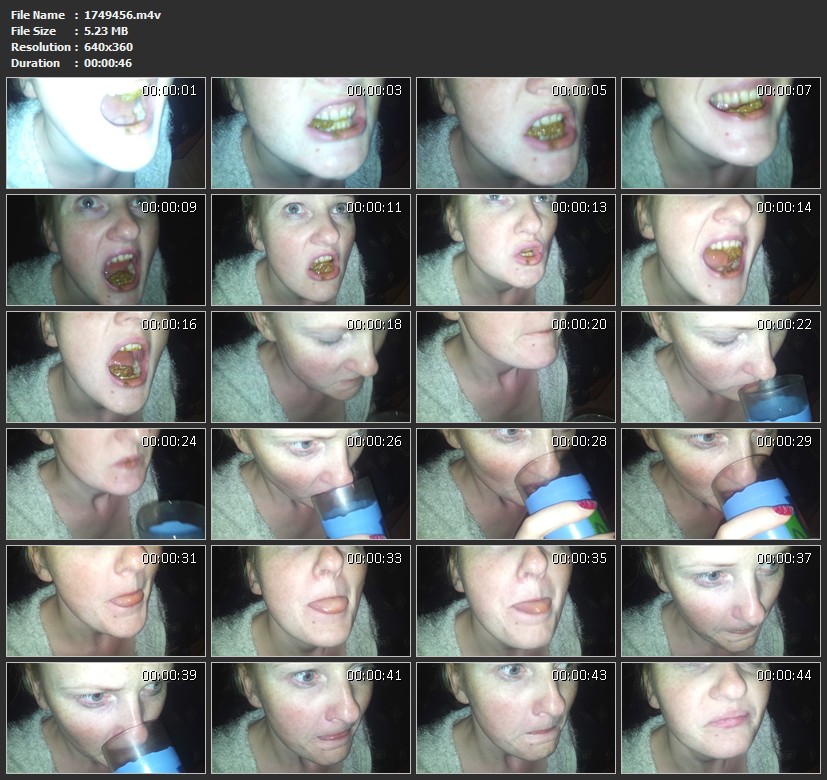Select the frame stamped 00:00:29
The height and width of the screenshot is (780, 827).
coord(721,484)
